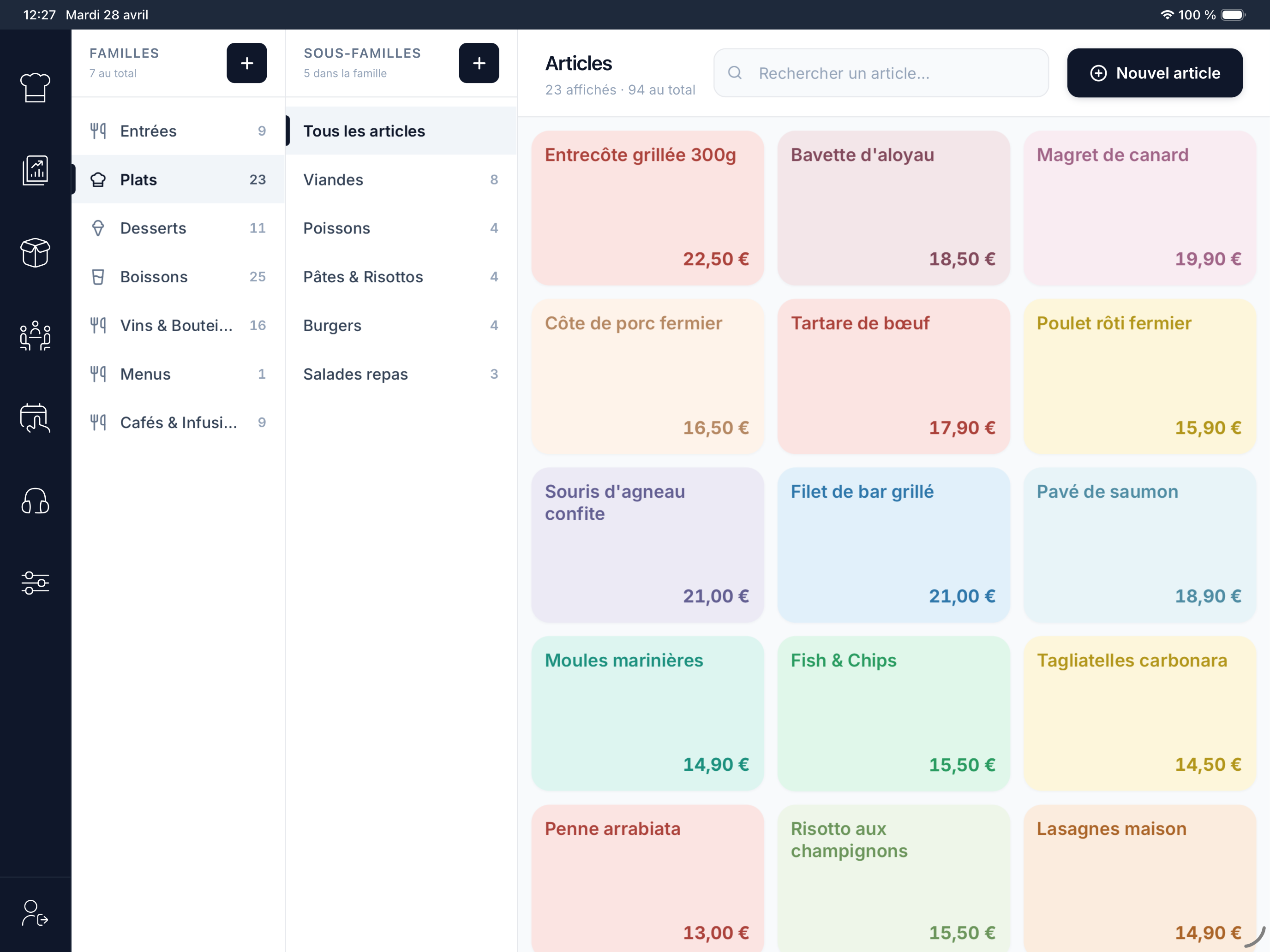Screen dimensions: 1270x952
Task: Click the Wi-Fi status icon
Action: (1167, 15)
